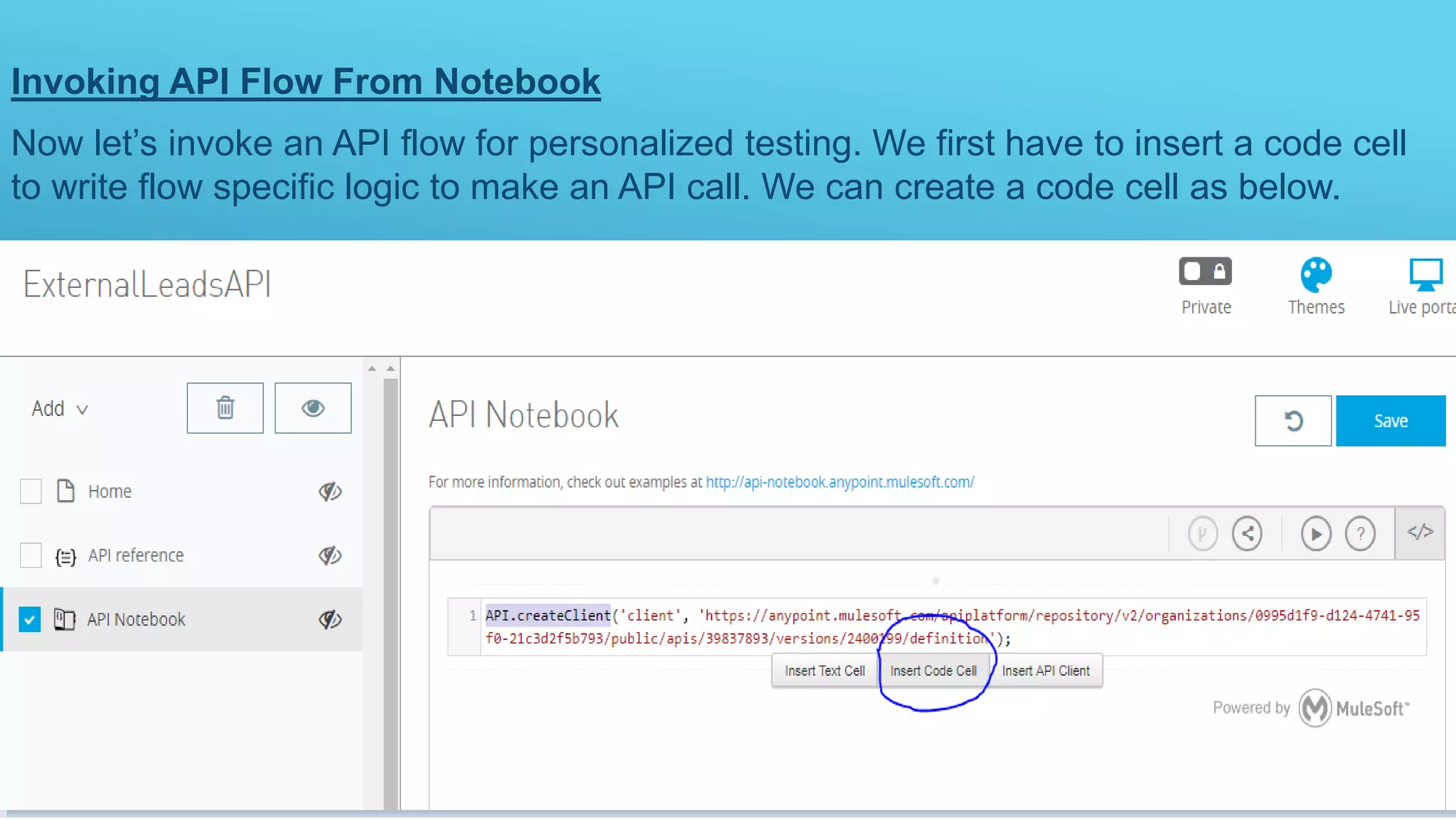Select the API reference braces icon
Image resolution: width=1456 pixels, height=819 pixels.
pos(65,557)
